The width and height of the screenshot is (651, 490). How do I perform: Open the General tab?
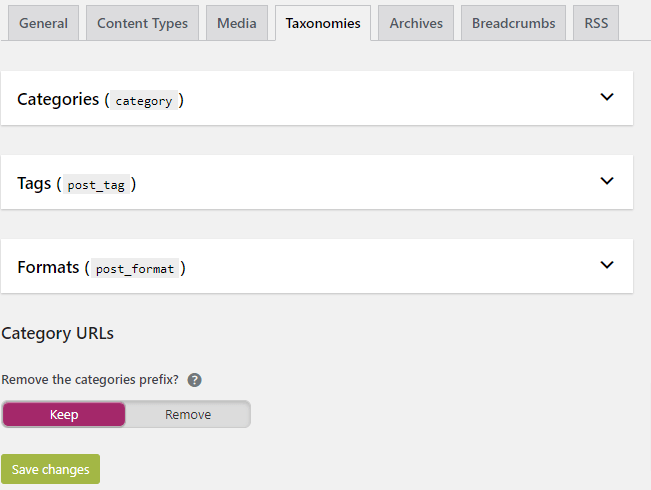[x=44, y=23]
